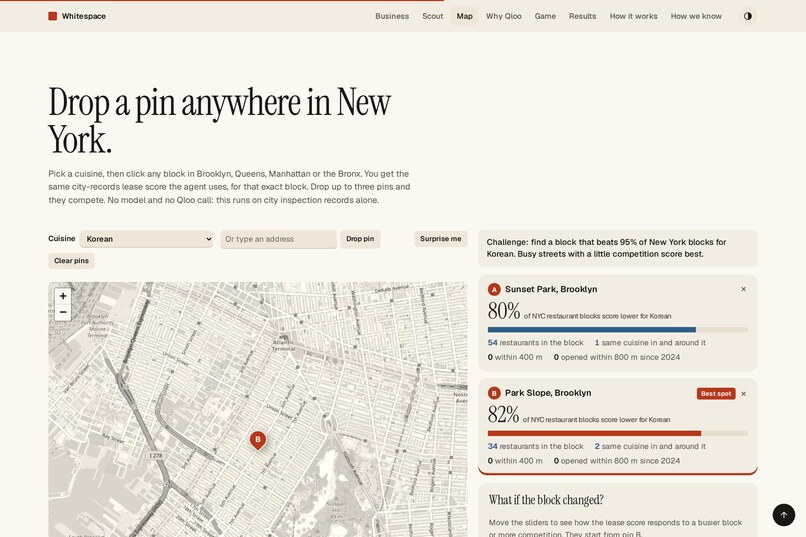Click the Park Slope, Brooklyn title
The height and width of the screenshot is (537, 806).
pos(548,393)
